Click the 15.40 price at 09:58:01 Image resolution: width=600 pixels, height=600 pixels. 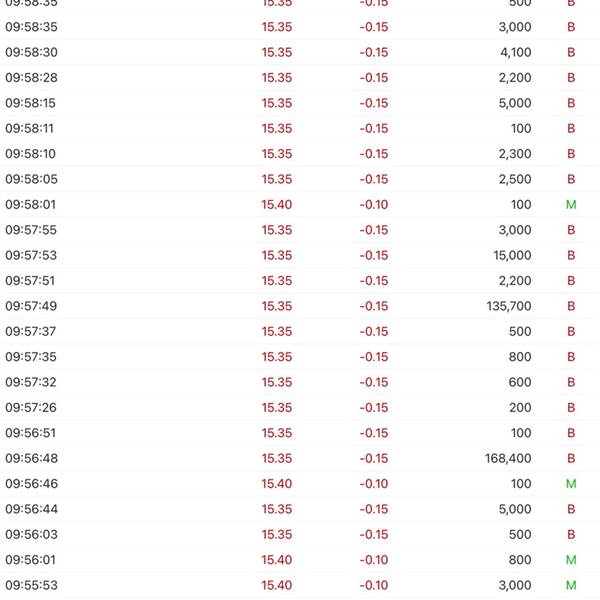point(277,205)
